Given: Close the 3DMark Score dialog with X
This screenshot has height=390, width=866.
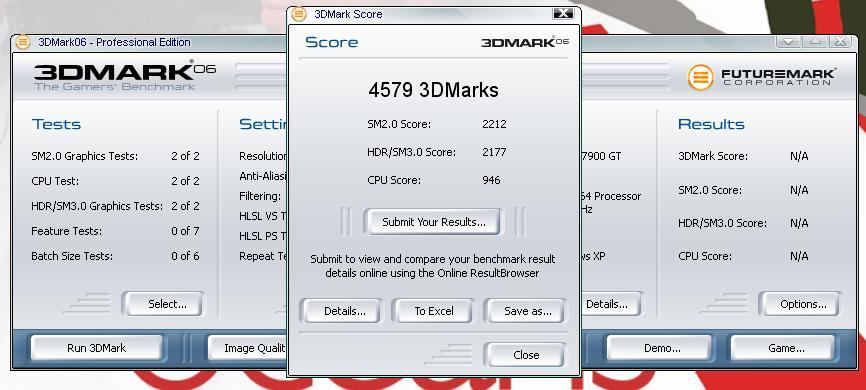Looking at the screenshot, I should (x=563, y=14).
